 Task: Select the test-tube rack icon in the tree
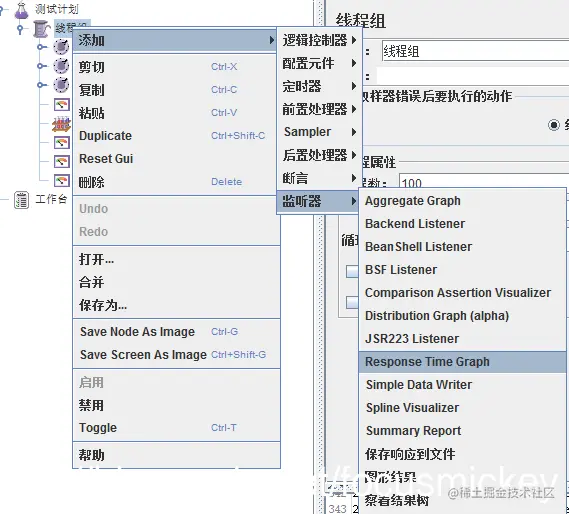tap(61, 124)
